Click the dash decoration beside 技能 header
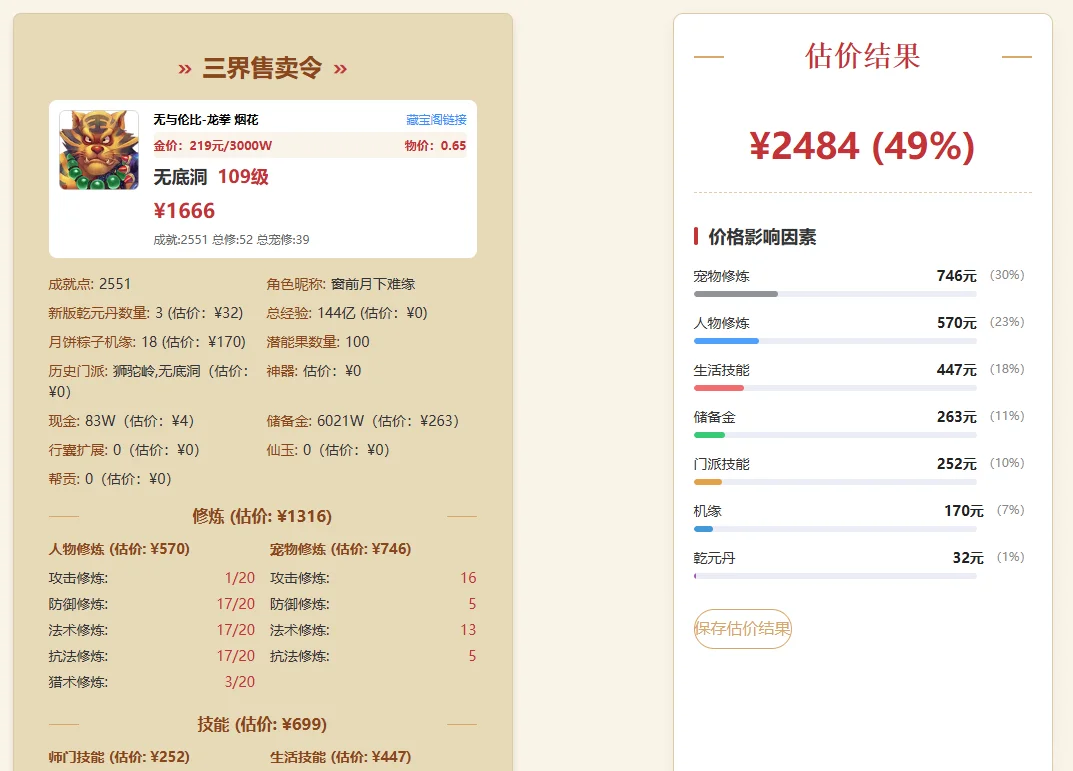 click(65, 724)
